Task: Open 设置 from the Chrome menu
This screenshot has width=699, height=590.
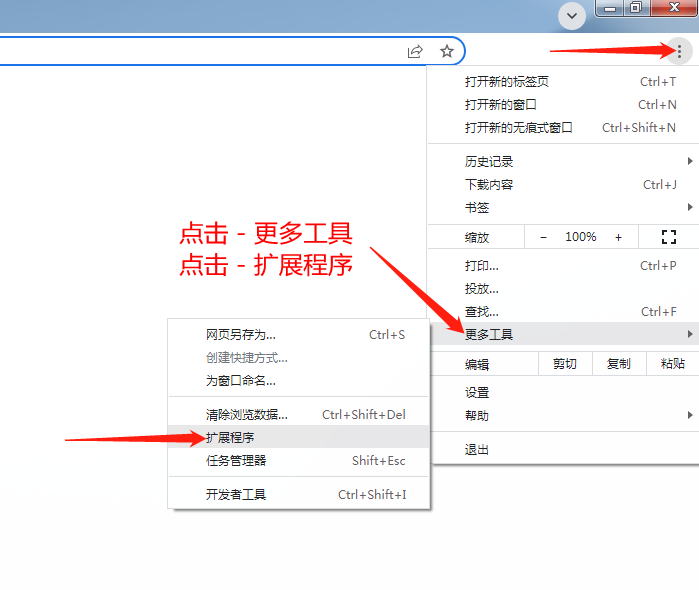Action: coord(477,392)
